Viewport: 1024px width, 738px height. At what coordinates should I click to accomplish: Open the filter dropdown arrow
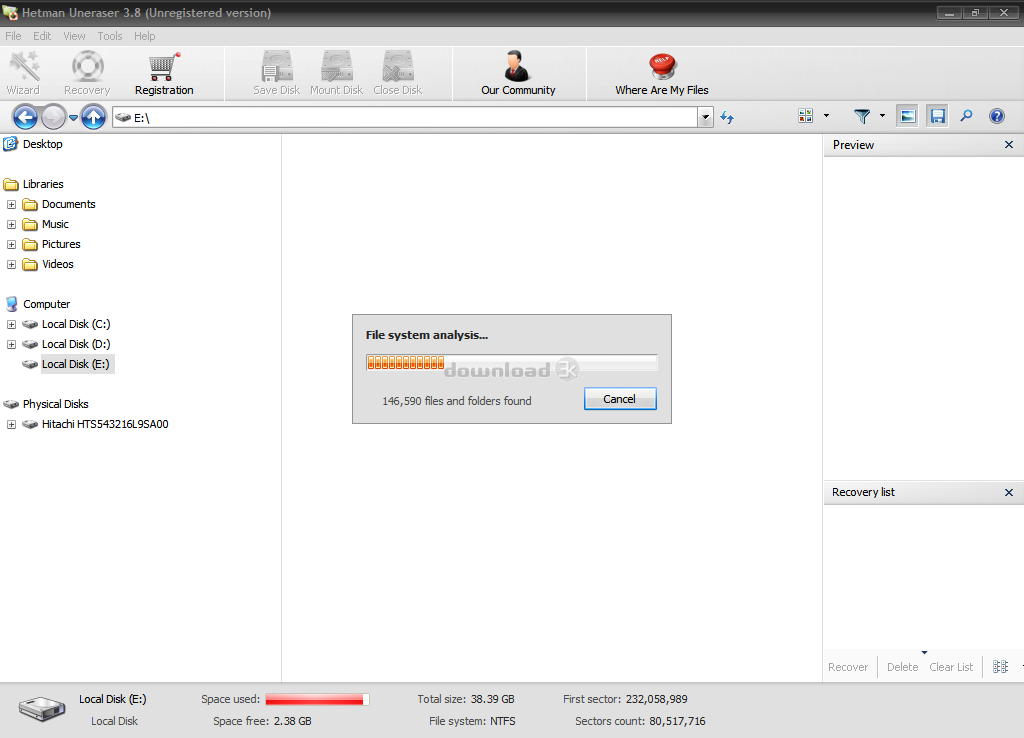coord(882,116)
